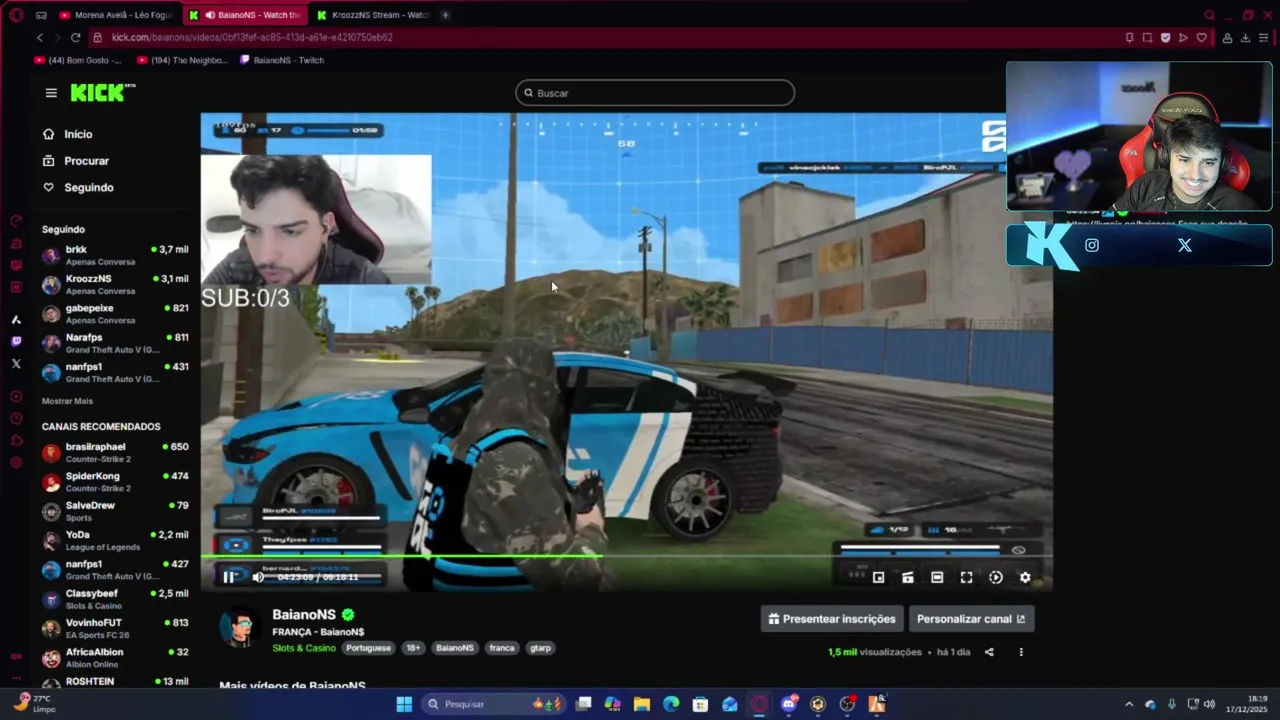
Task: Open Bom Gosto bookmark in bookmarks bar
Action: click(78, 60)
